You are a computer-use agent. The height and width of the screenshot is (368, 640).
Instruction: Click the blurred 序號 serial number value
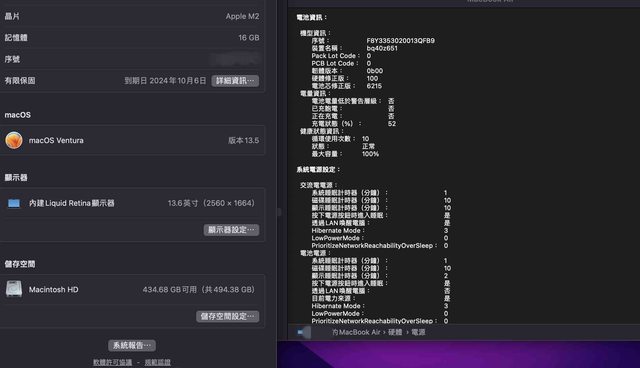coord(235,59)
